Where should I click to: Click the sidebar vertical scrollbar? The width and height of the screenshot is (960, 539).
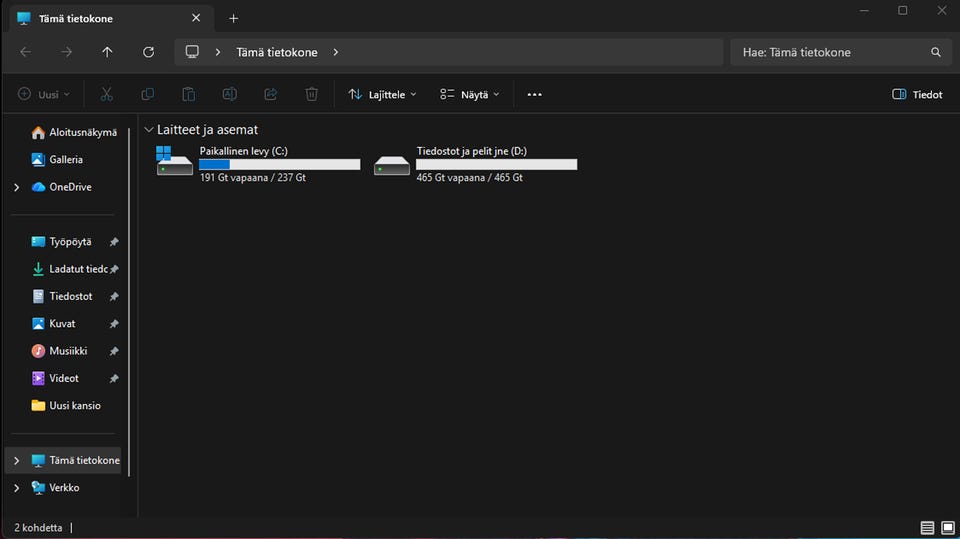click(x=129, y=301)
